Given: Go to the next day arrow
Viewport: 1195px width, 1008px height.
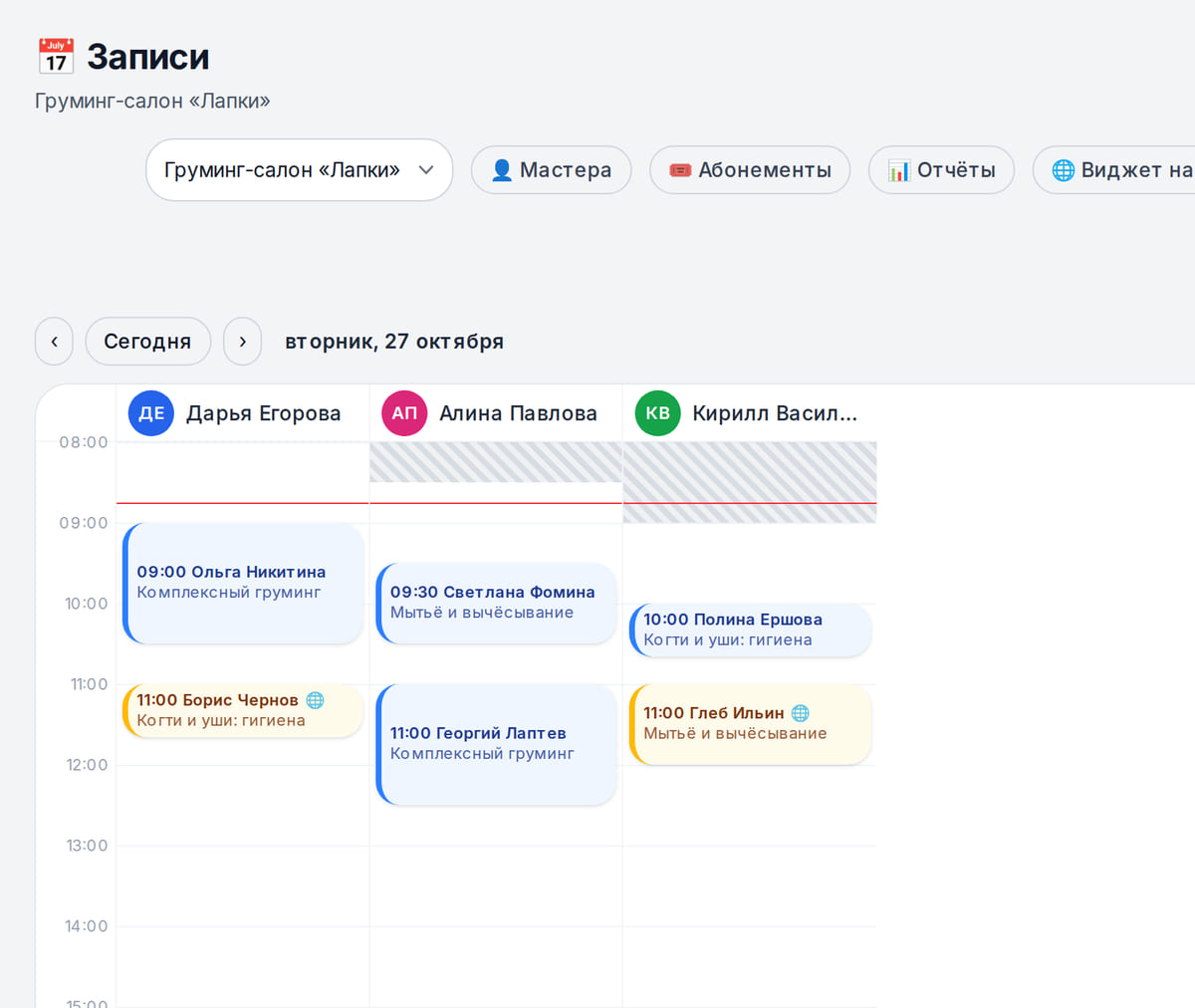Looking at the screenshot, I should click(x=242, y=342).
